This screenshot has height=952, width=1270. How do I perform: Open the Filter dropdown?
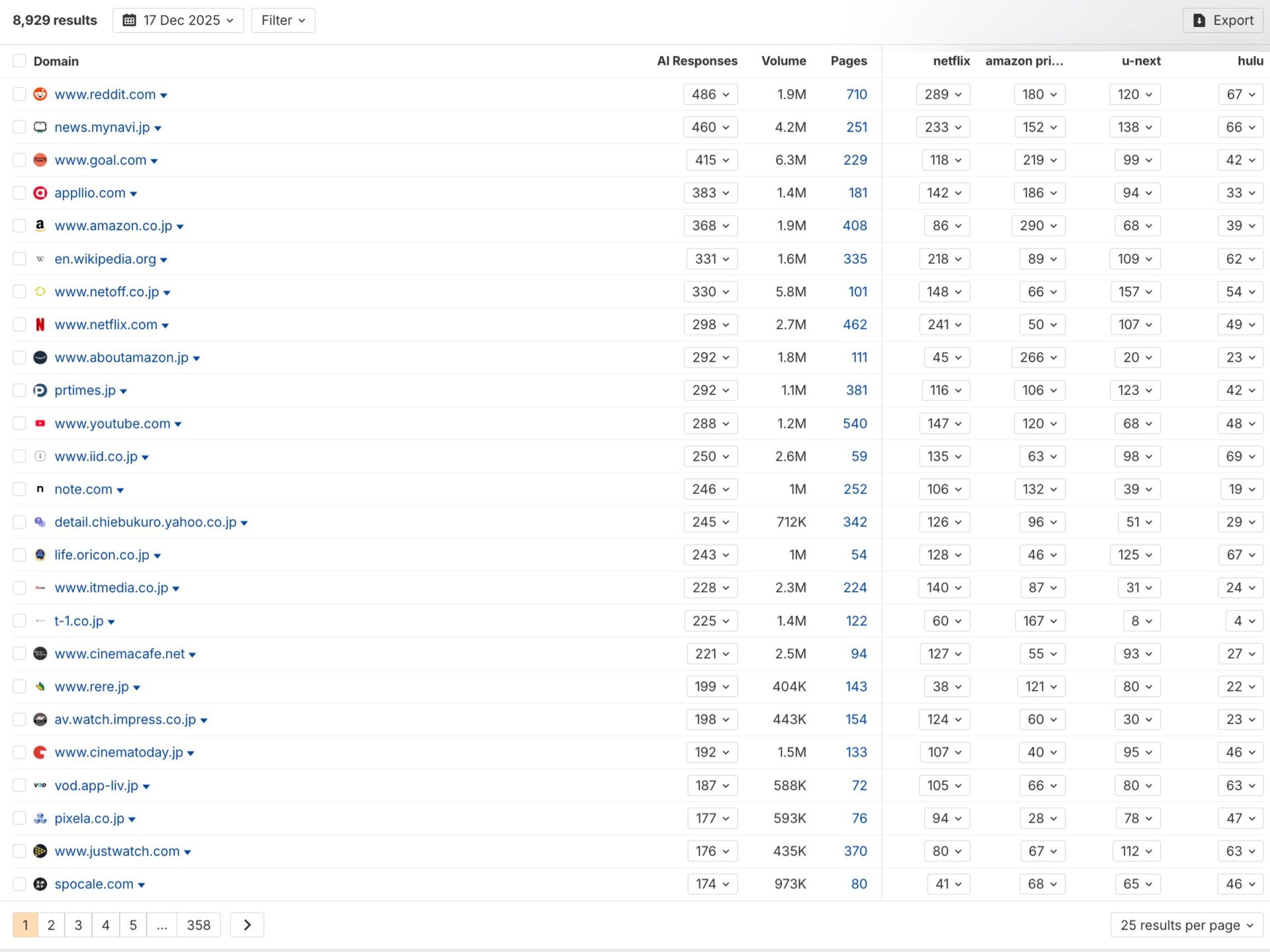282,20
